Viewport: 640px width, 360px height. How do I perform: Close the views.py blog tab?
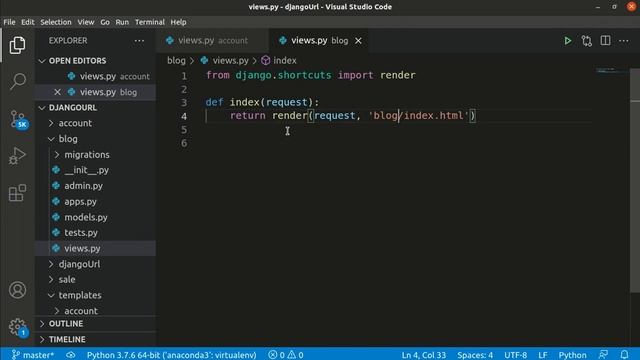point(358,40)
